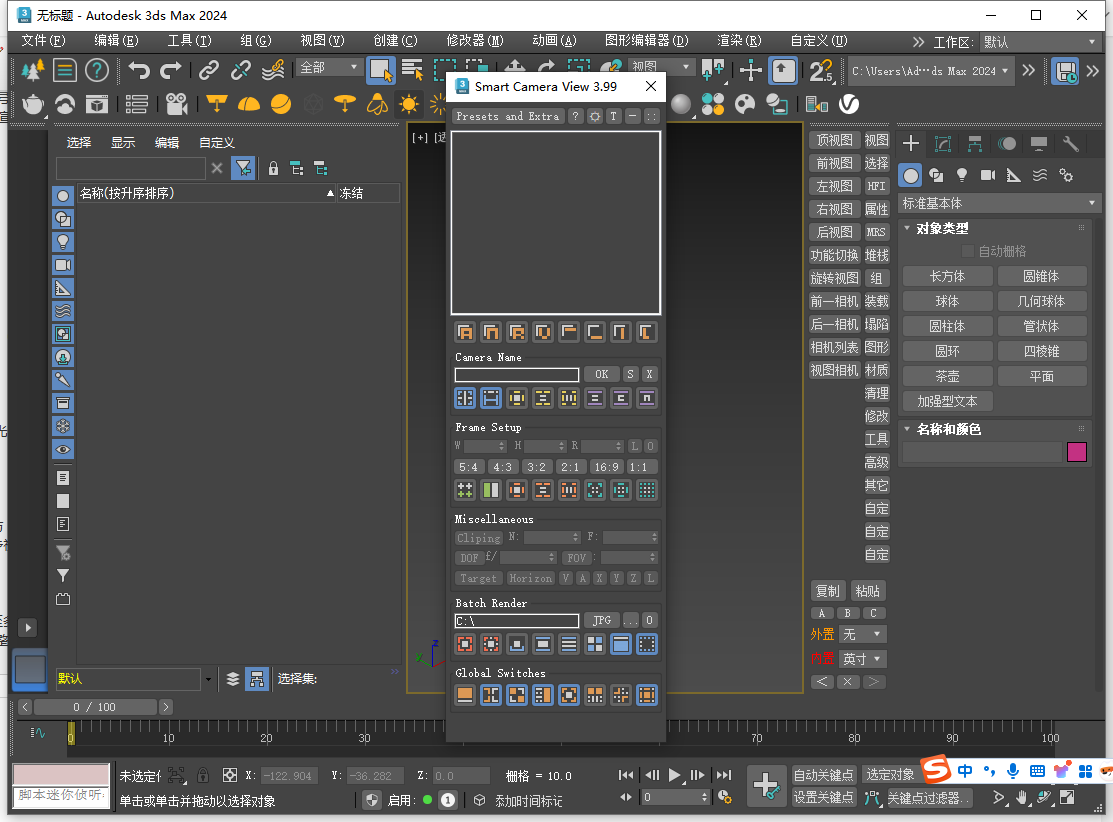Open the Lights category in the Create panel
This screenshot has width=1113, height=822.
tap(962, 175)
